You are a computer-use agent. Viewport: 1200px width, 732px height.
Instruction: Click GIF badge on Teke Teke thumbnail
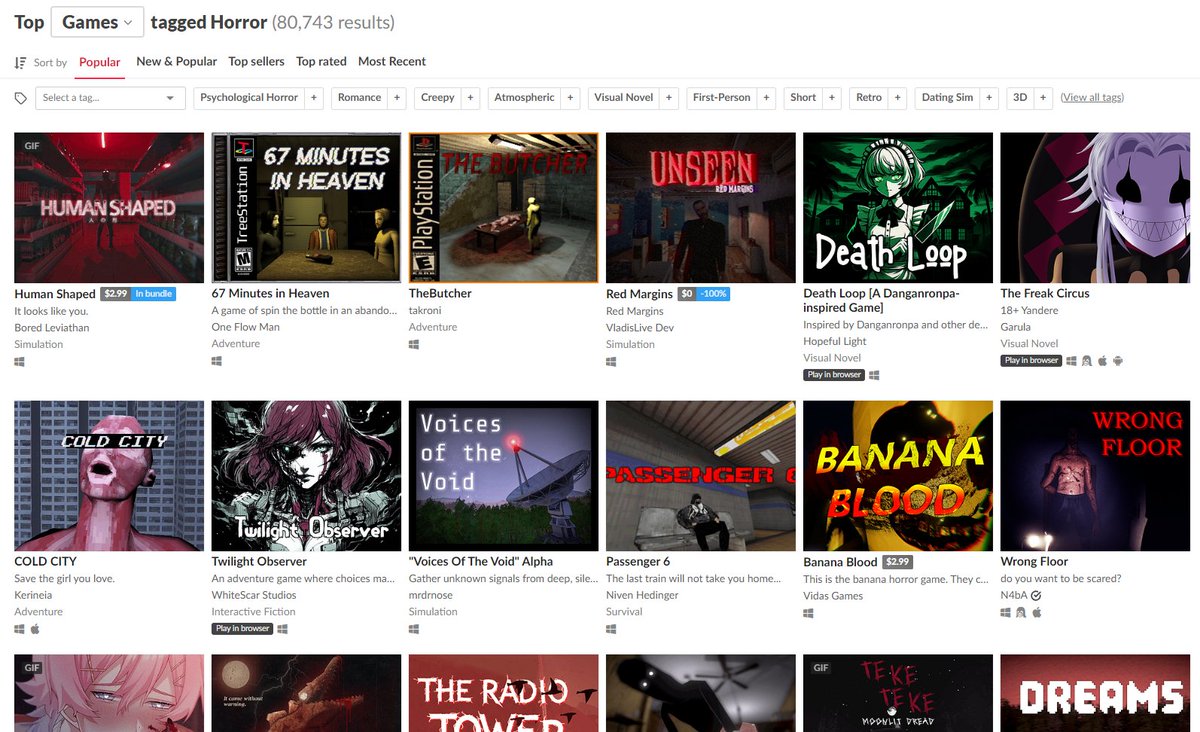(x=820, y=668)
